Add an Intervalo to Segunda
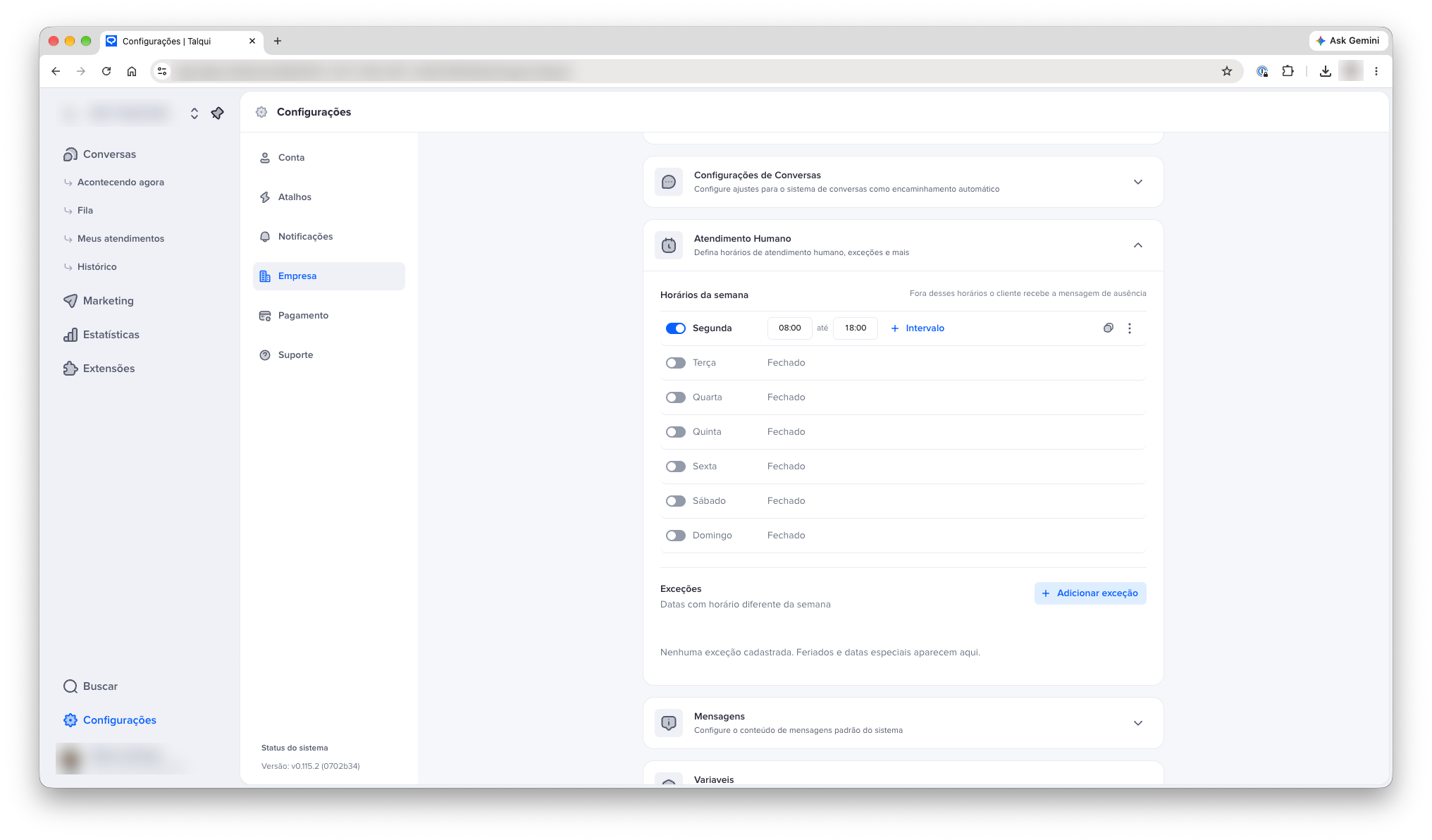This screenshot has width=1432, height=840. [x=917, y=328]
